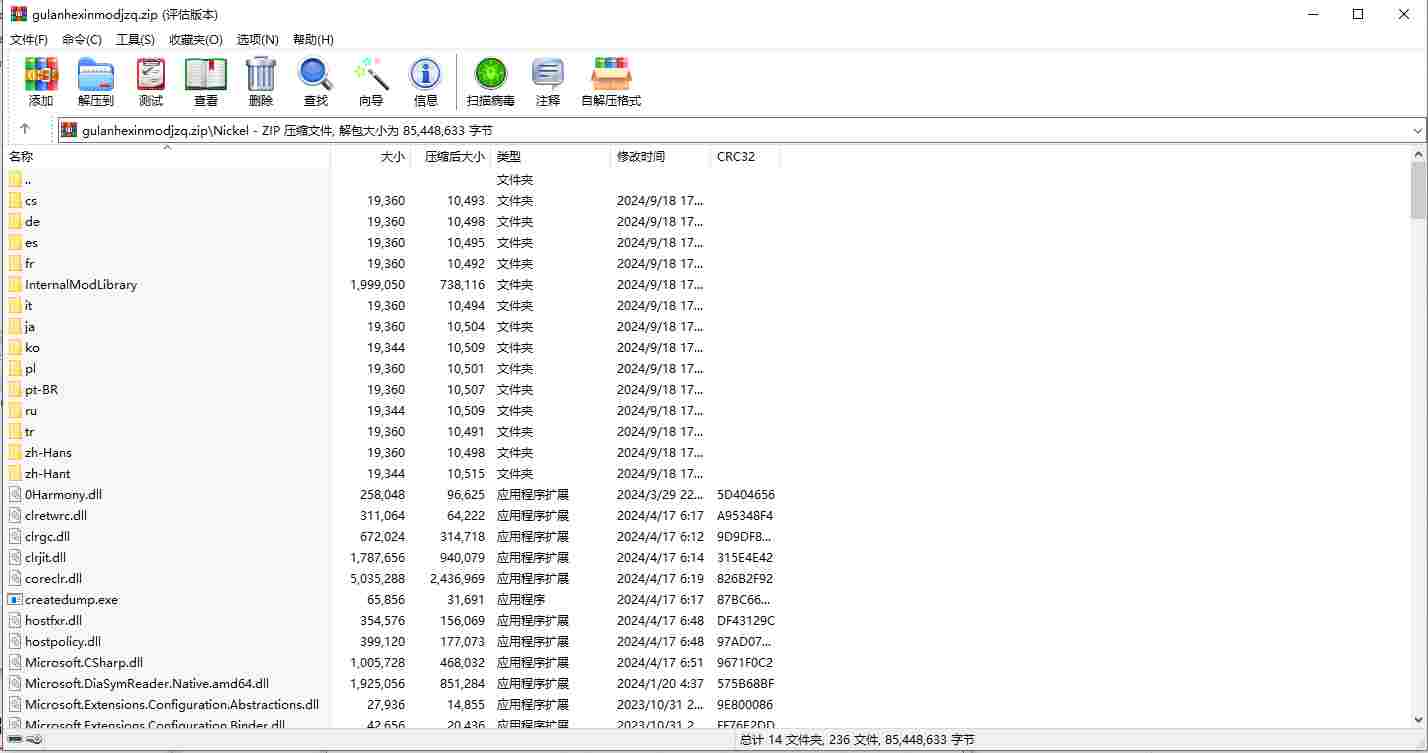
Task: Sort by Modified (修改时间) column header
Action: (660, 156)
